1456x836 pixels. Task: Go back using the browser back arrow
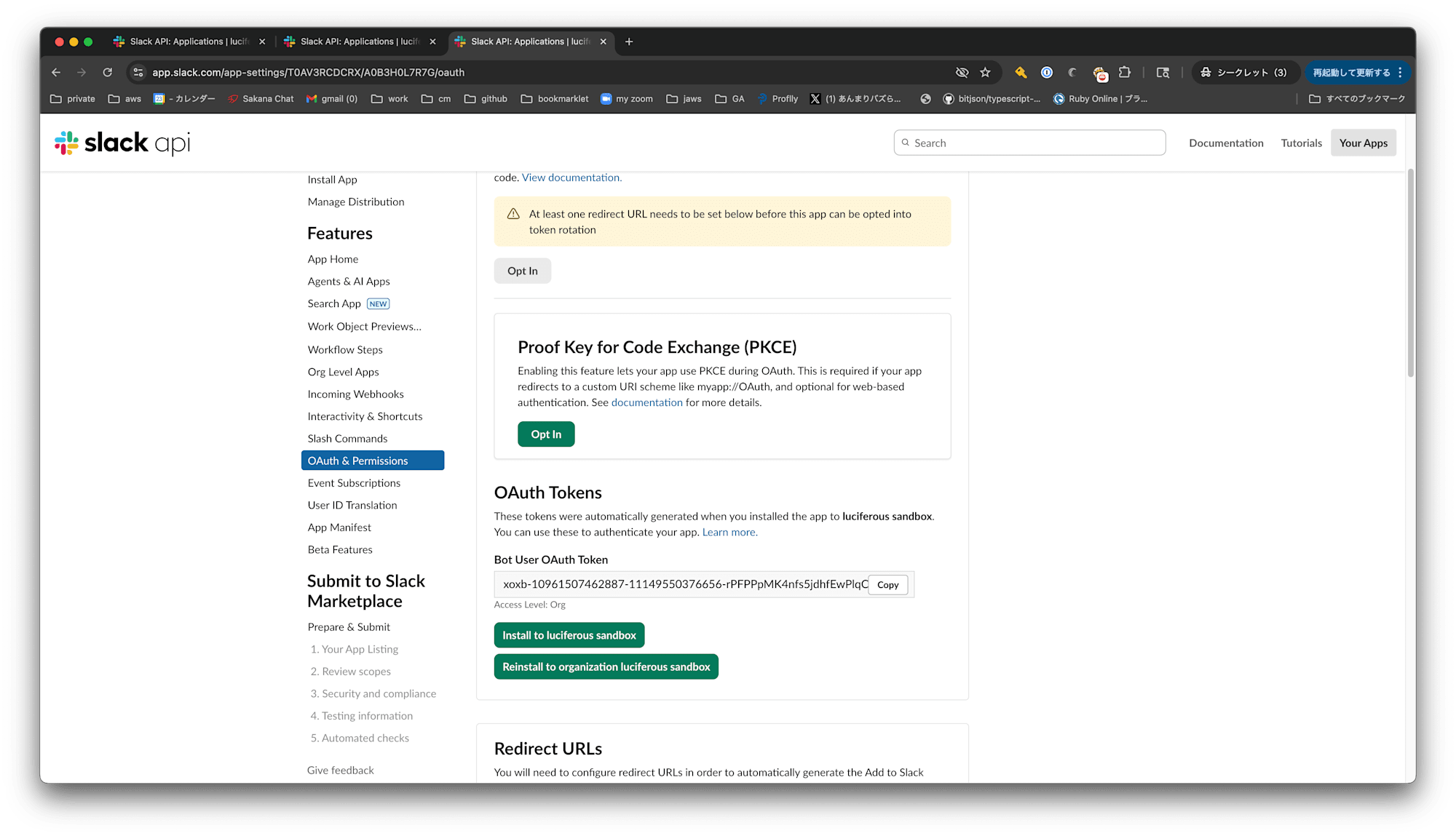click(56, 72)
